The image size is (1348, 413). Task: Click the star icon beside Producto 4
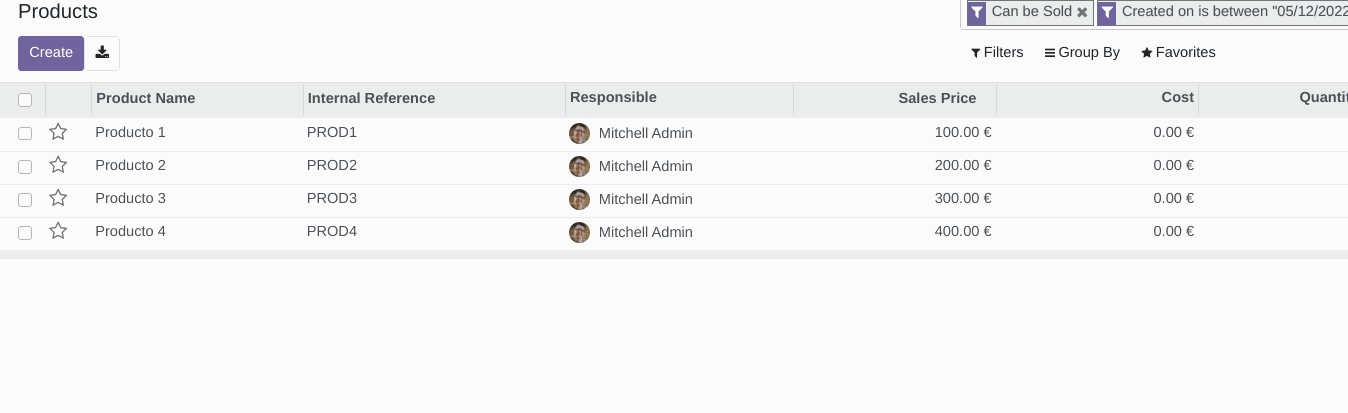[x=58, y=231]
